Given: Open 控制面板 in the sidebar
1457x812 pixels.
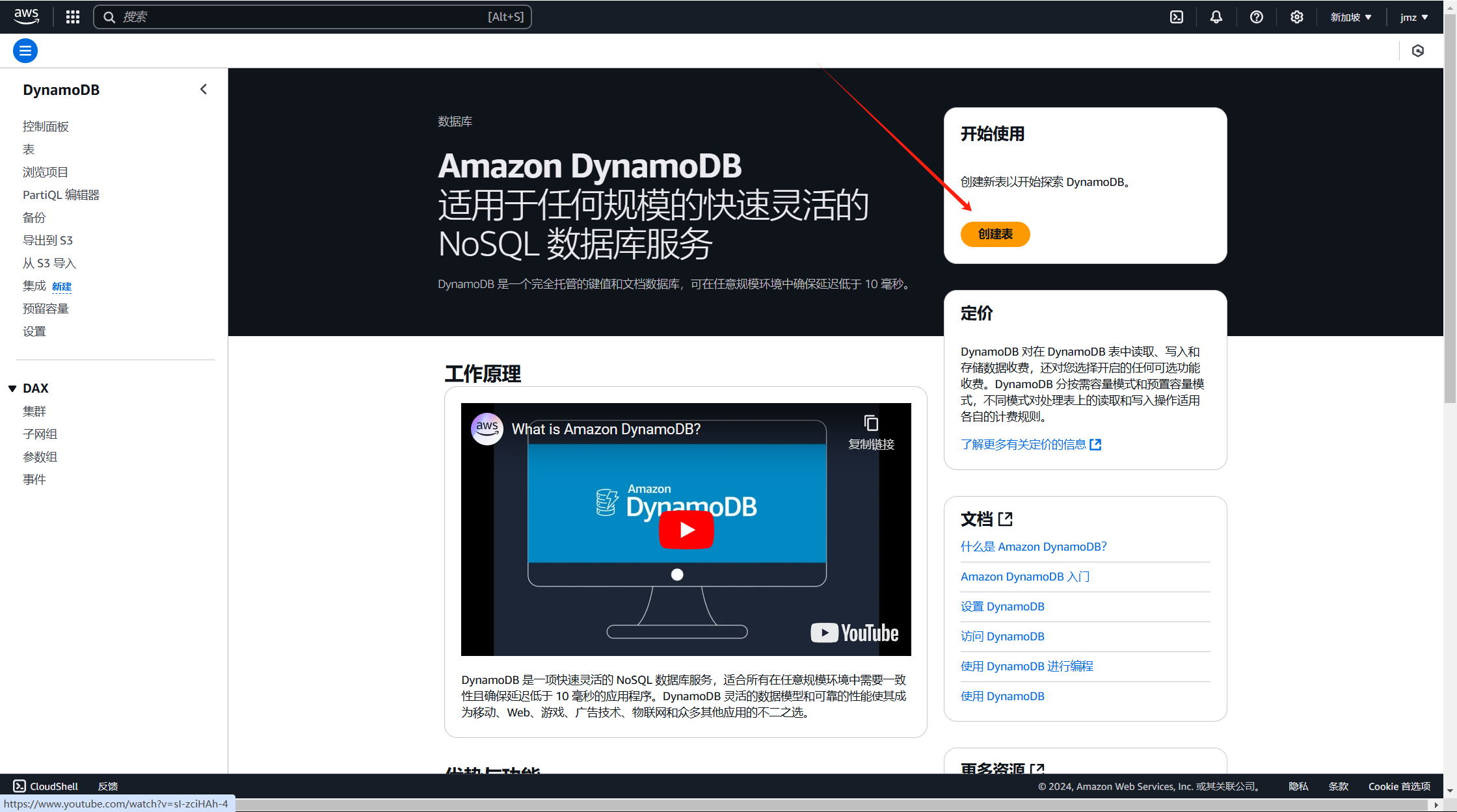Looking at the screenshot, I should point(46,126).
